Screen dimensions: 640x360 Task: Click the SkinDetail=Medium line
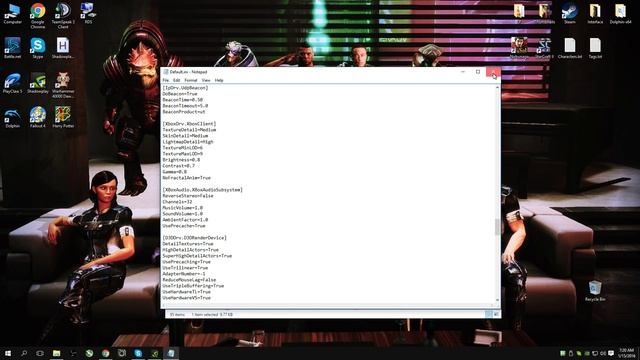[185, 136]
